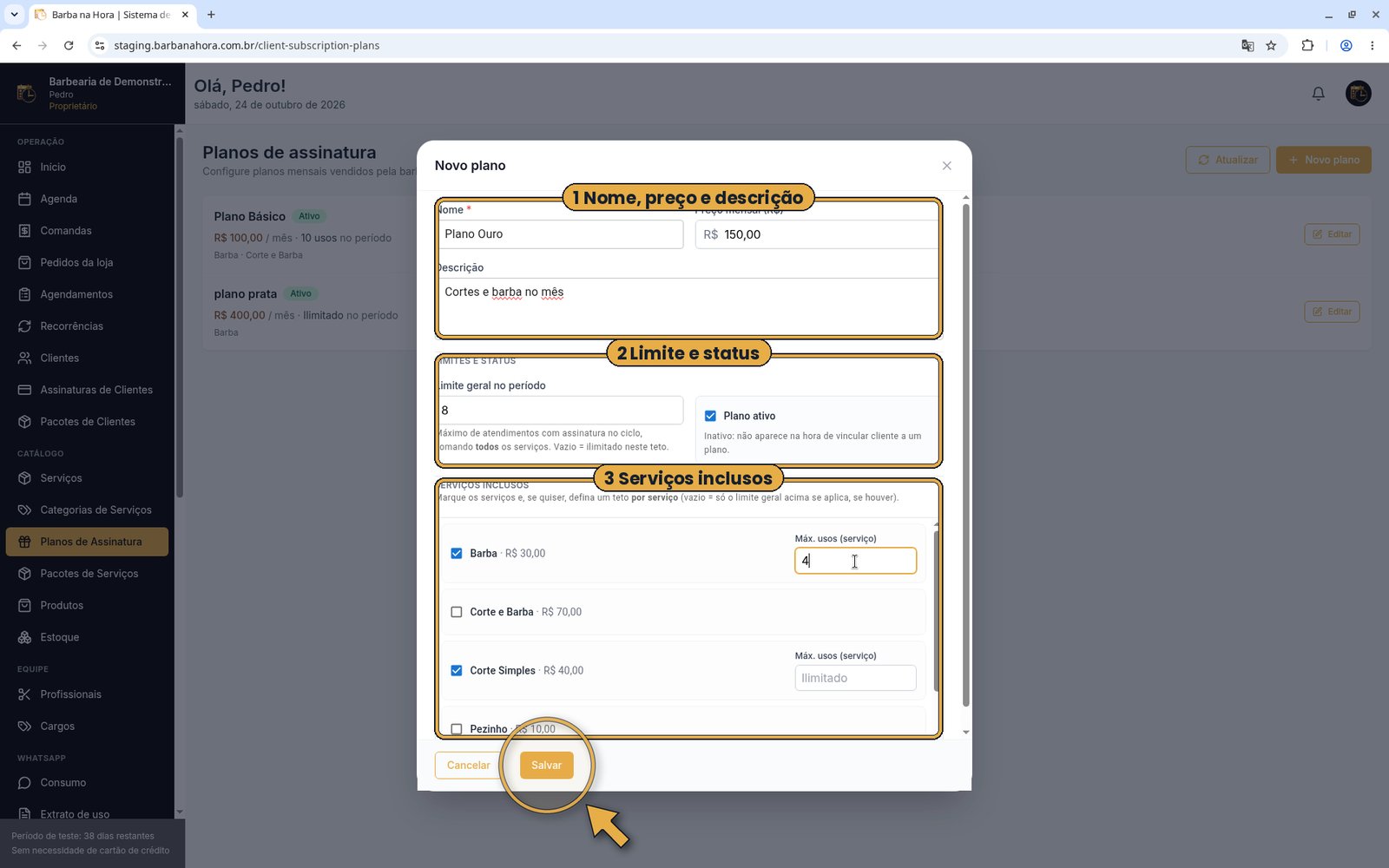1389x868 pixels.
Task: Open Estoque inventory icon
Action: pos(24,637)
